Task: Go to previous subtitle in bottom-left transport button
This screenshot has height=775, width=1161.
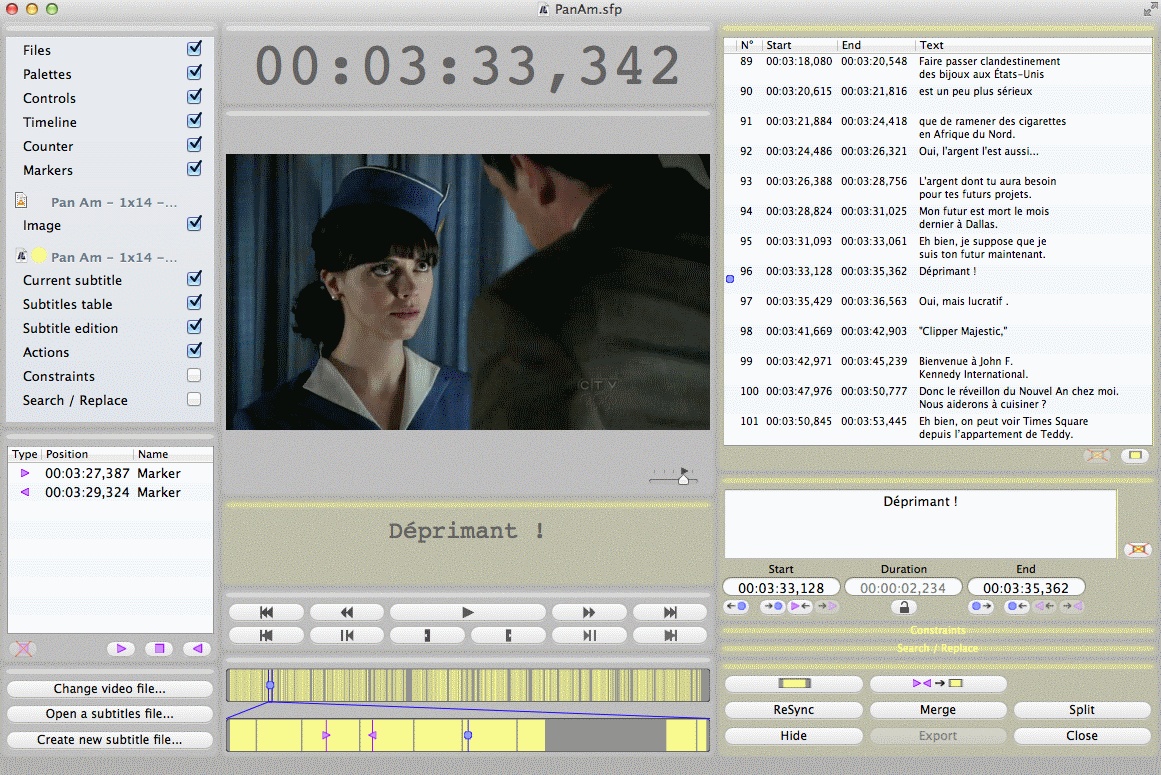Action: pyautogui.click(x=267, y=635)
